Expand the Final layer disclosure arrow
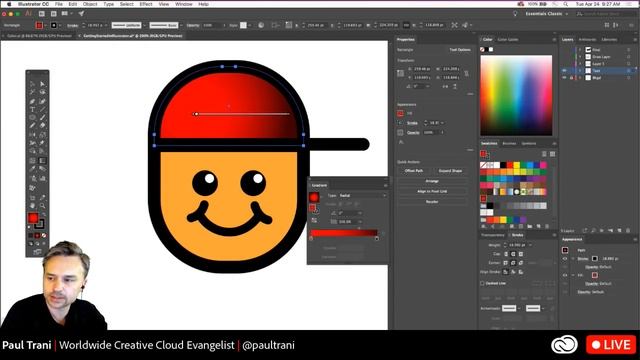 click(x=580, y=50)
